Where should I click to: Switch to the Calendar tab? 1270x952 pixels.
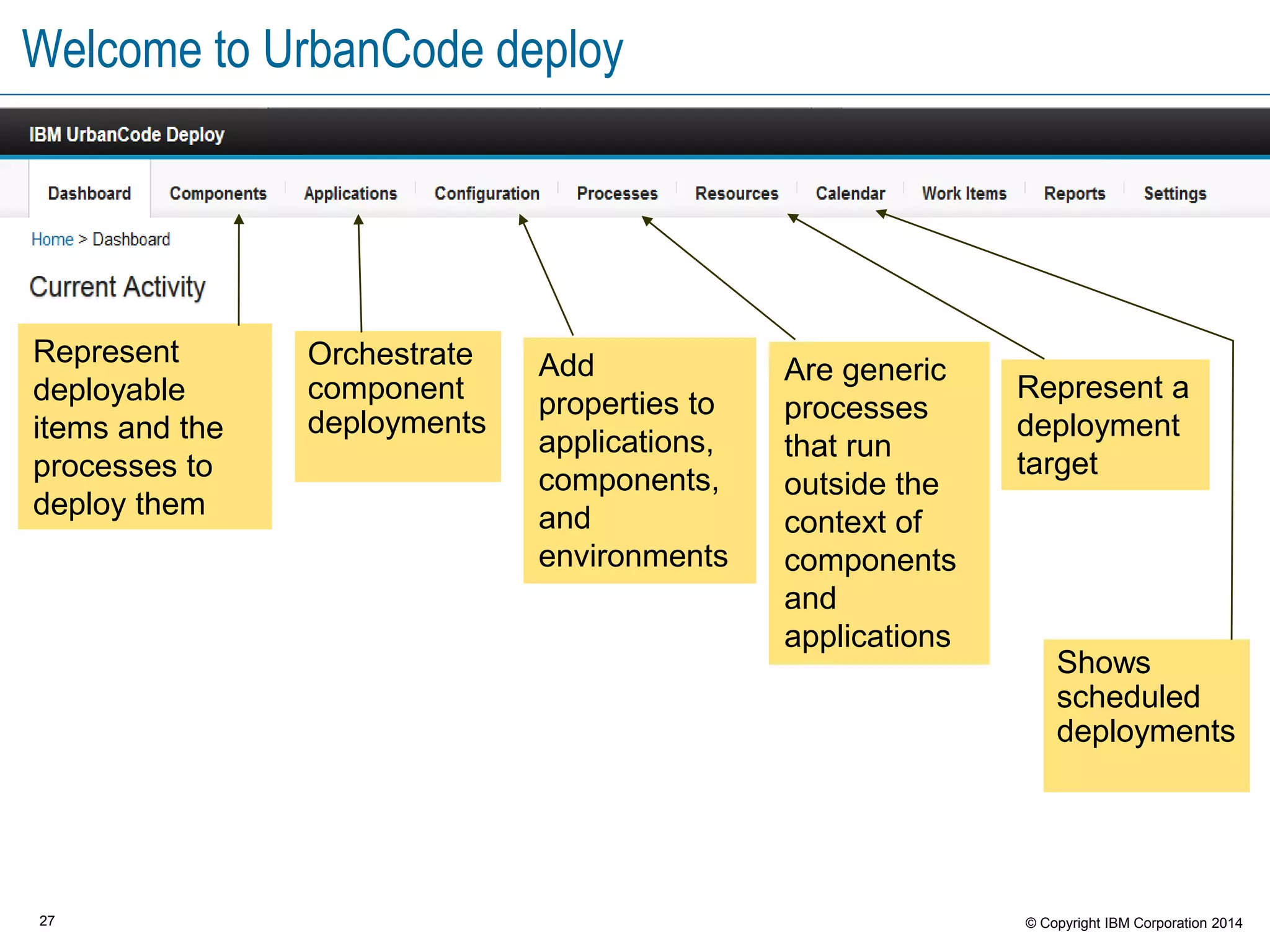[850, 193]
